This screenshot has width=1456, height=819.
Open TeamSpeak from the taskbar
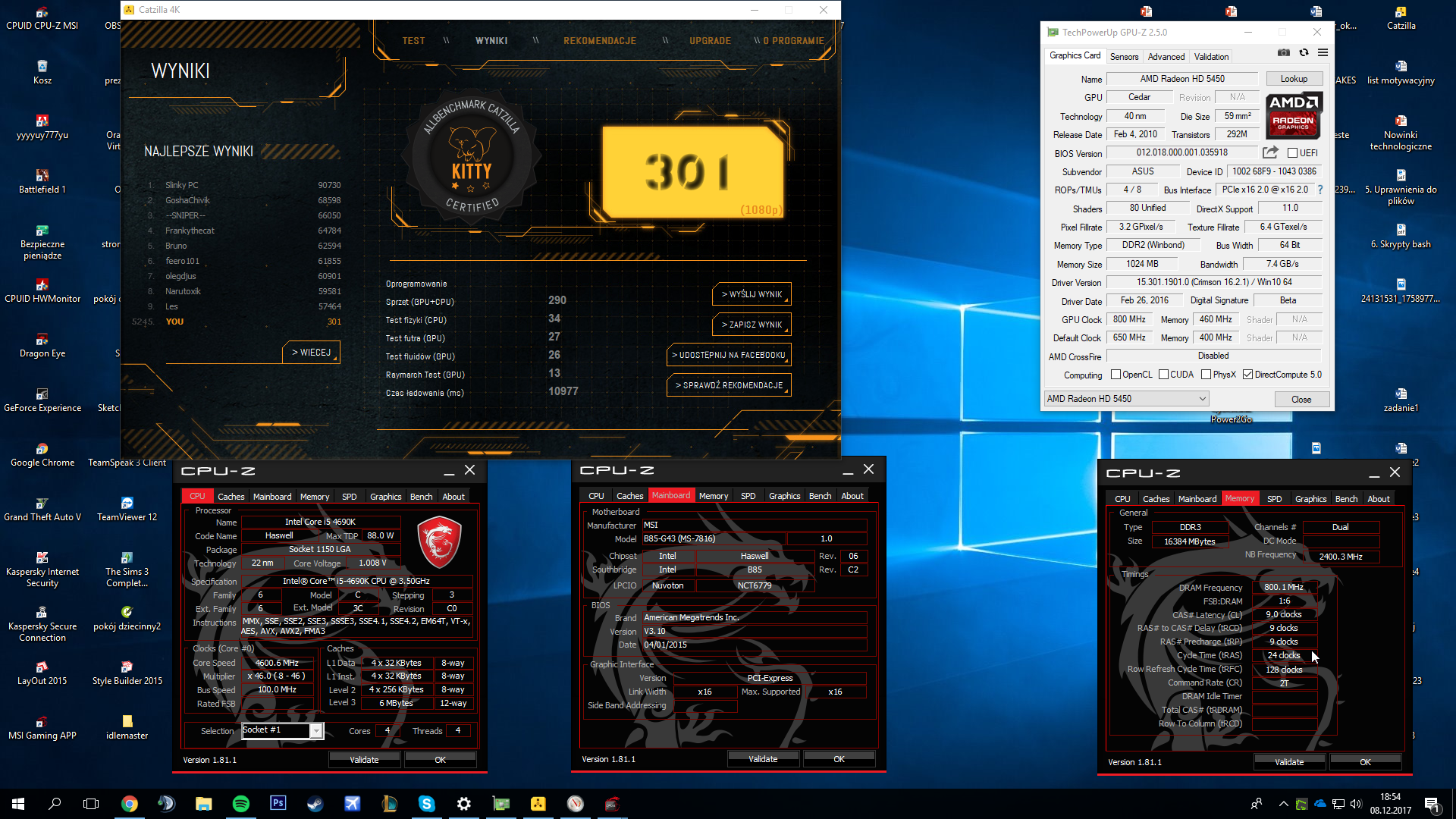tap(167, 804)
